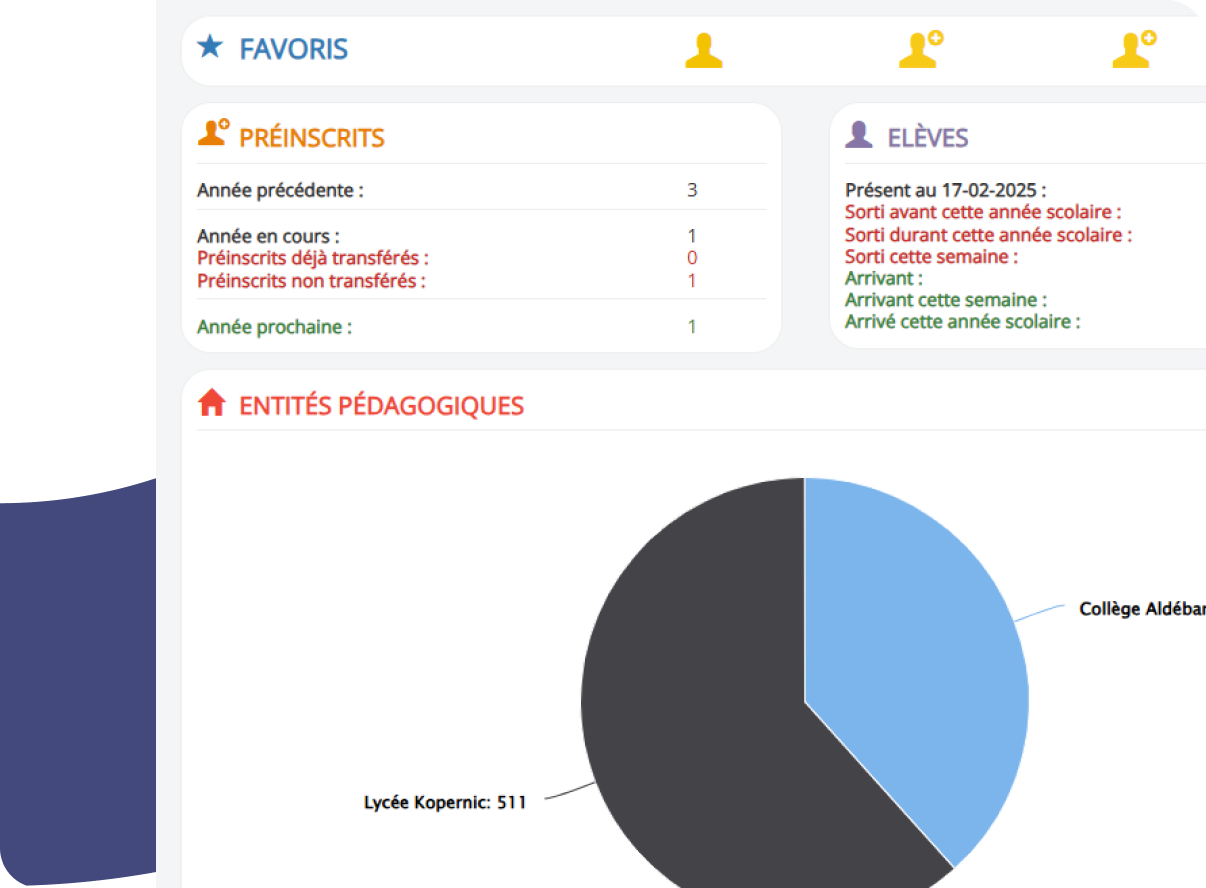Click the purple student icon beside ELÈVES

point(859,135)
